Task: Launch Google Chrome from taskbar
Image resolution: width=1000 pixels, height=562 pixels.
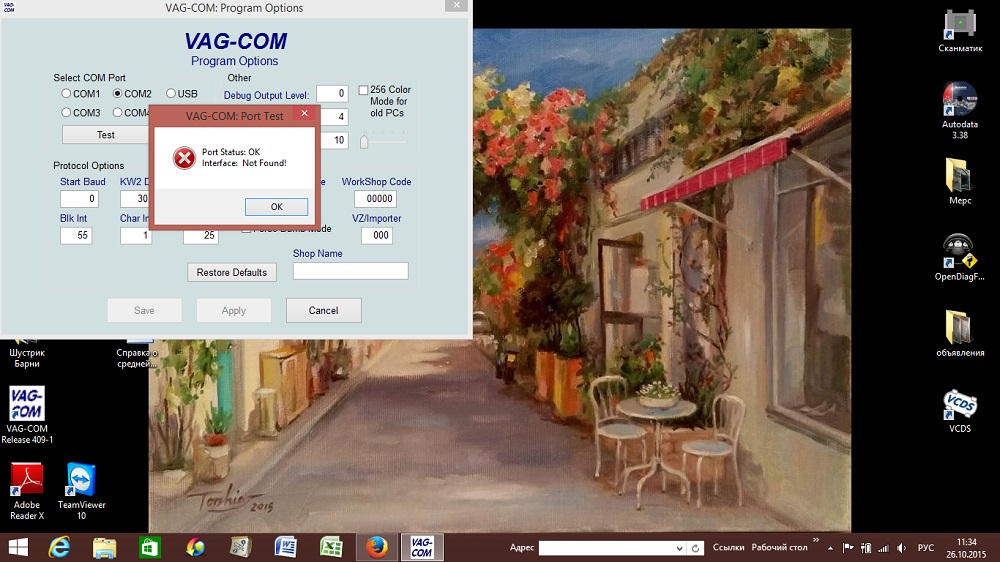Action: point(195,547)
